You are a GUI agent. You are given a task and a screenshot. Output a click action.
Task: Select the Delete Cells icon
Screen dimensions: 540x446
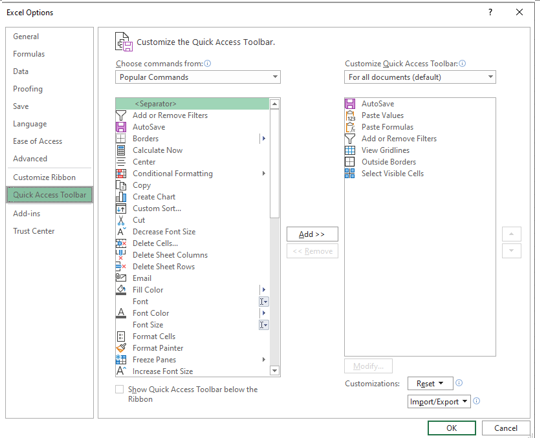point(121,243)
